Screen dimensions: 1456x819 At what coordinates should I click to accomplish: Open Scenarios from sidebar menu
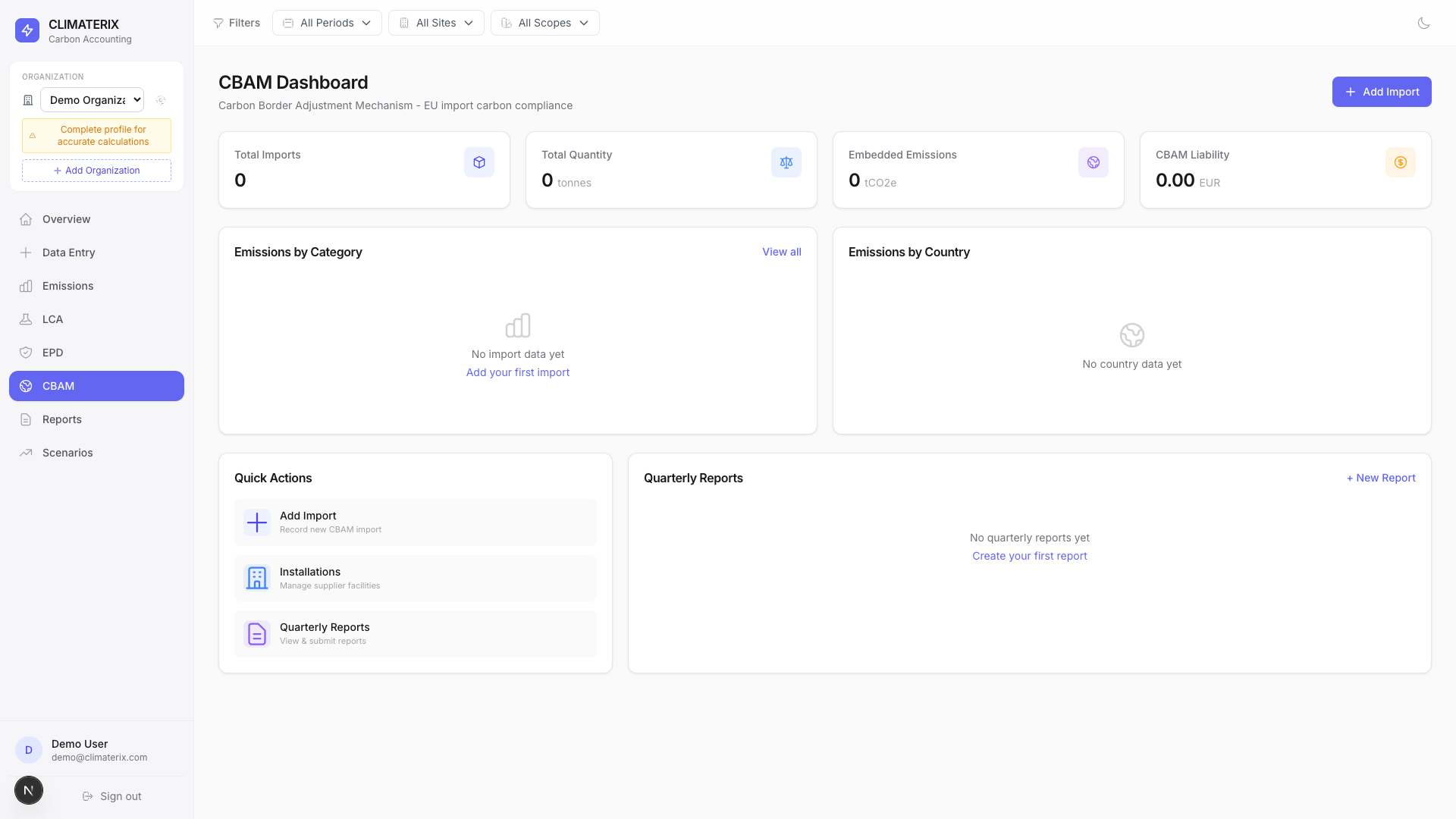[67, 453]
